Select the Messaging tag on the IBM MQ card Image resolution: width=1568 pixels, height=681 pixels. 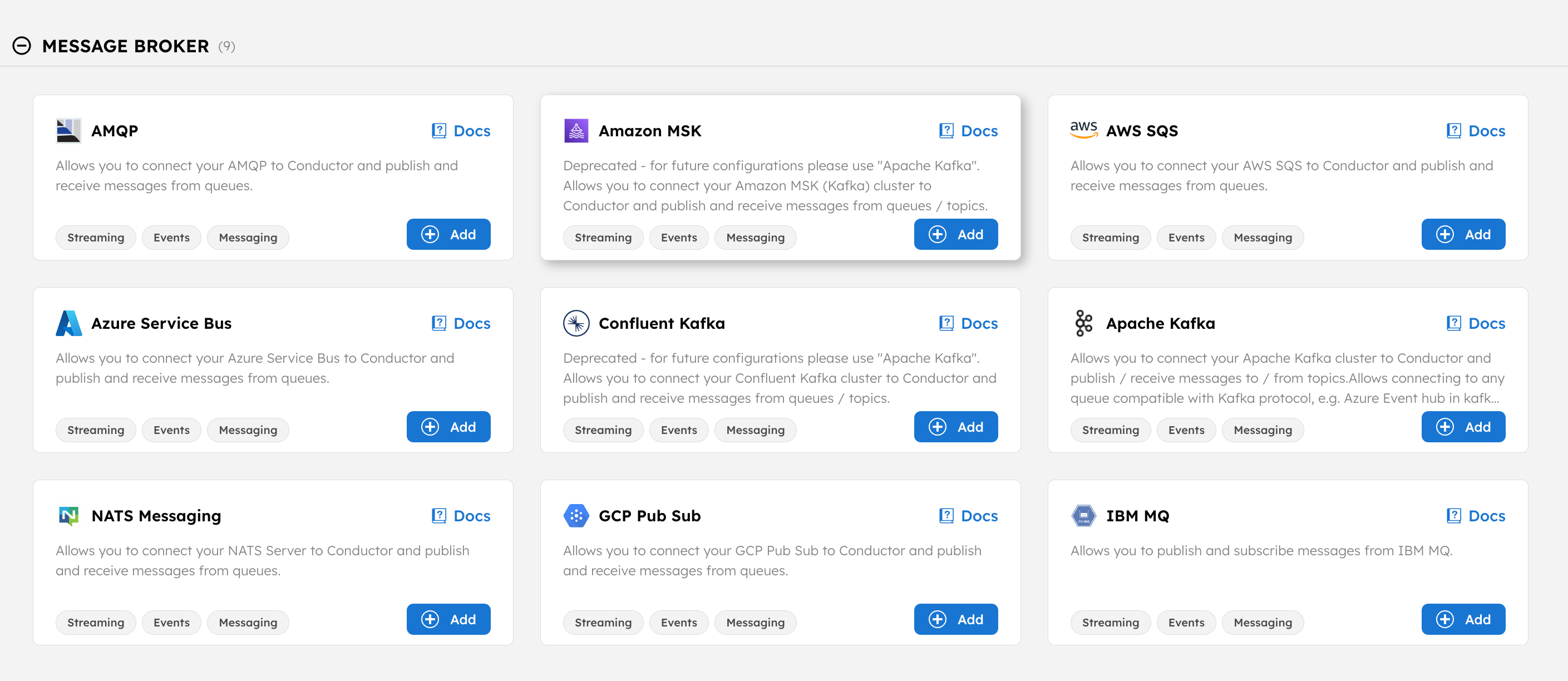pos(1263,622)
